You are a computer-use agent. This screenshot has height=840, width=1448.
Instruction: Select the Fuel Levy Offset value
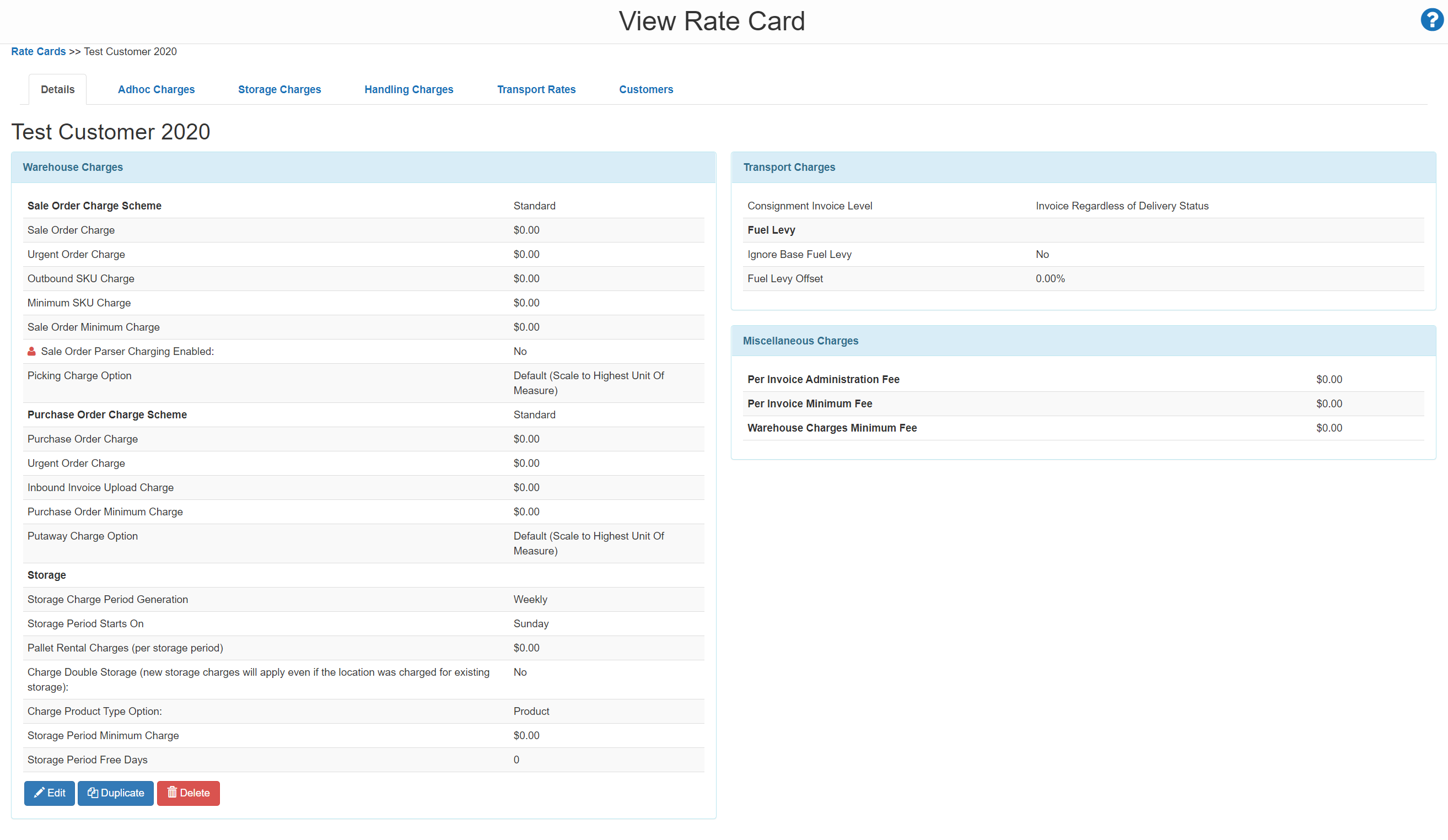coord(1050,279)
